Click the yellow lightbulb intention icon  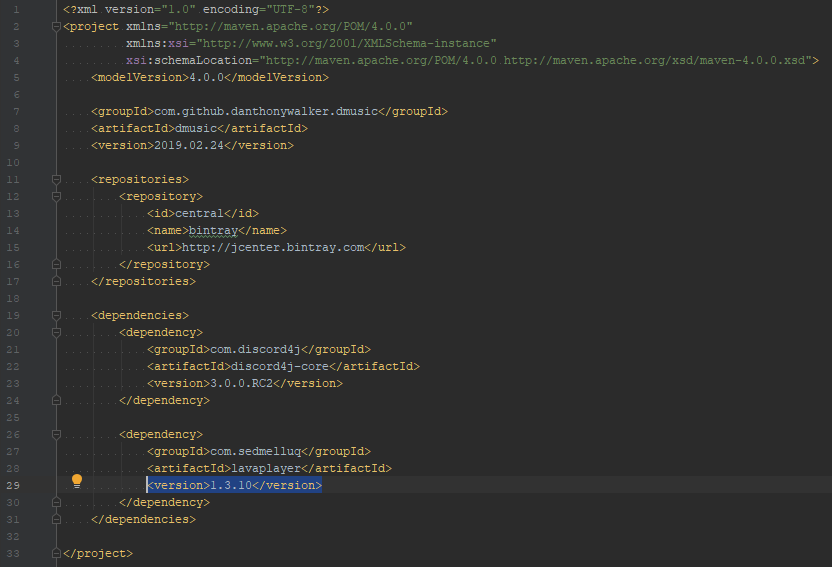tap(77, 481)
